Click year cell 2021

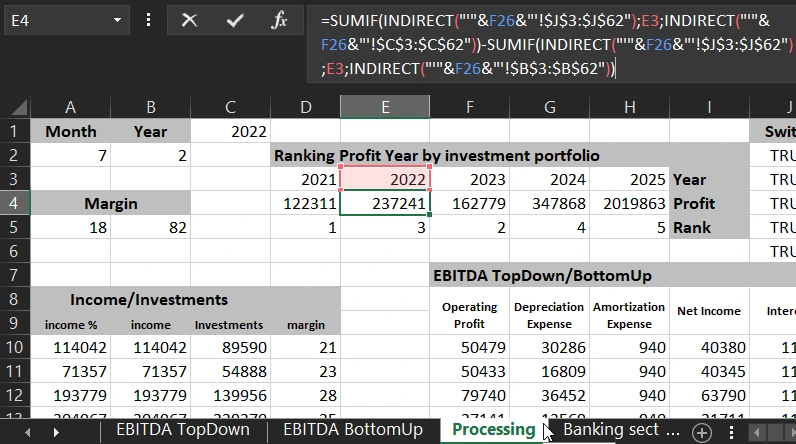coord(306,180)
